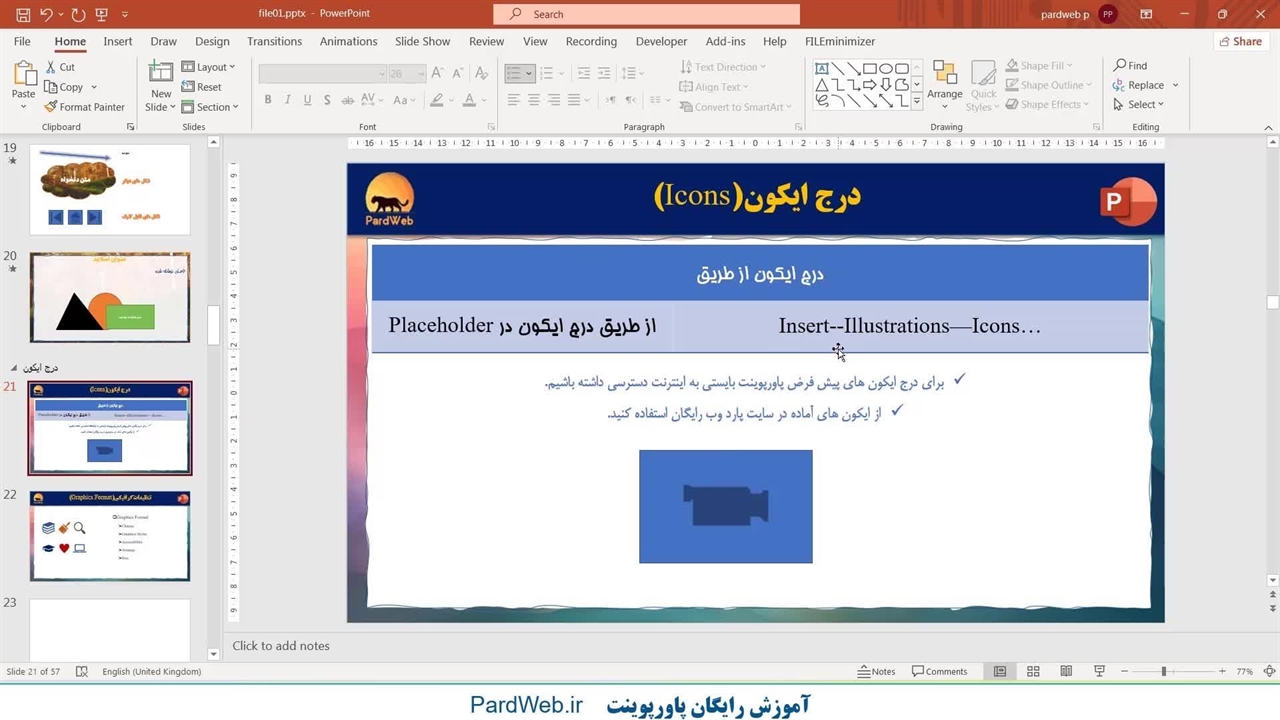Toggle the Comments pane in status bar
This screenshot has width=1280, height=720.
click(x=939, y=671)
